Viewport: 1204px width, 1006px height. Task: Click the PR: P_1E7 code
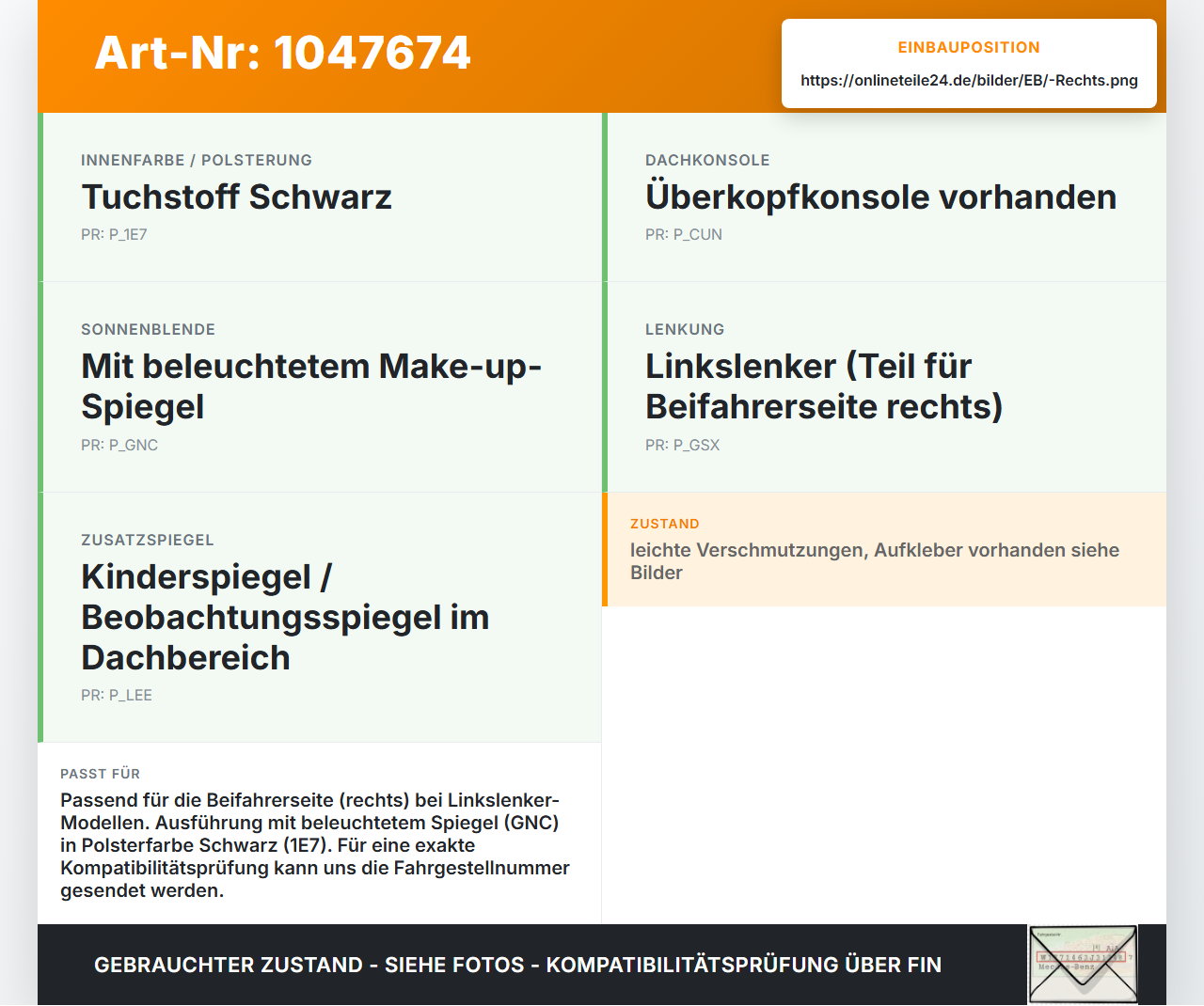(114, 235)
